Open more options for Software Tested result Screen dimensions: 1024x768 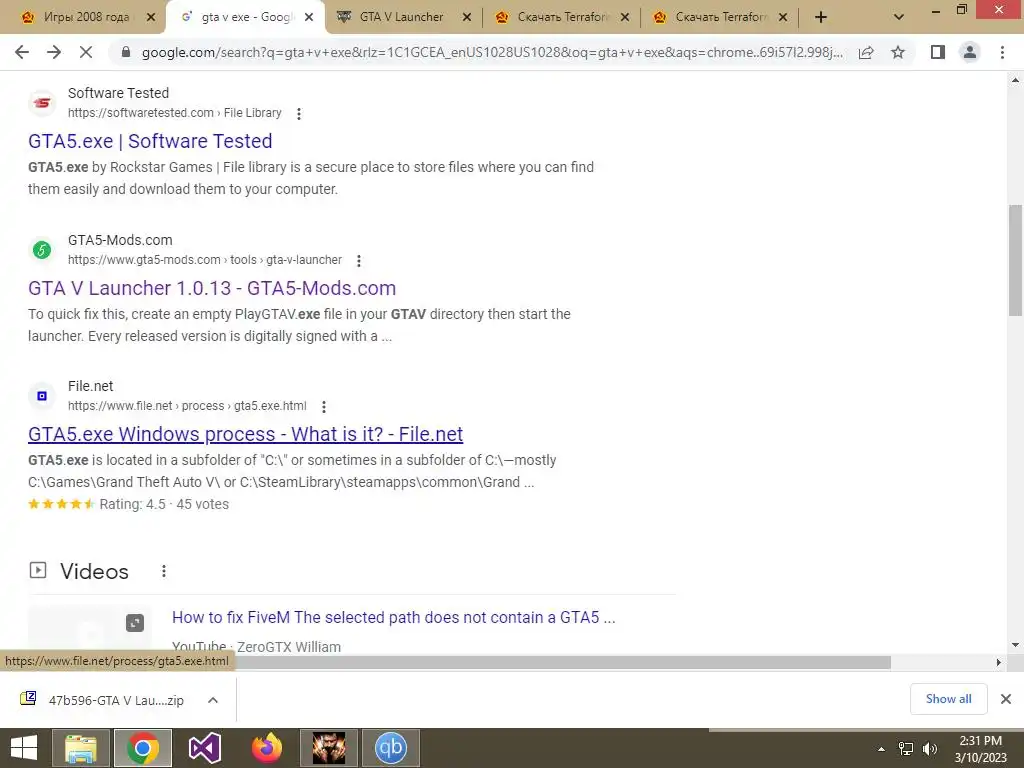click(299, 114)
